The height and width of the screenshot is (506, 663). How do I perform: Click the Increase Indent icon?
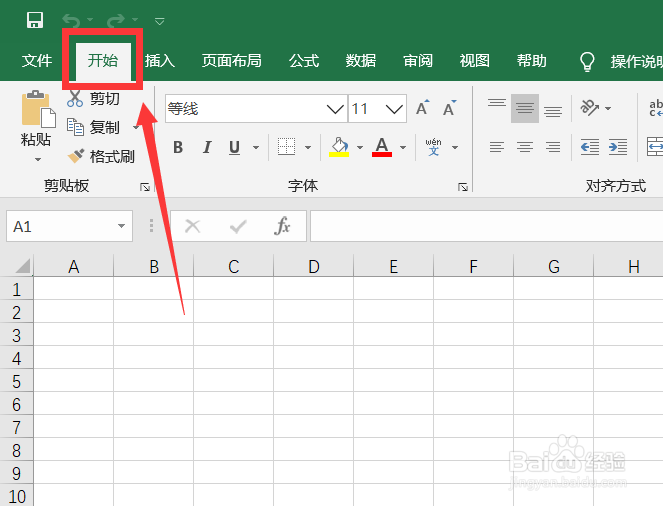click(x=618, y=147)
